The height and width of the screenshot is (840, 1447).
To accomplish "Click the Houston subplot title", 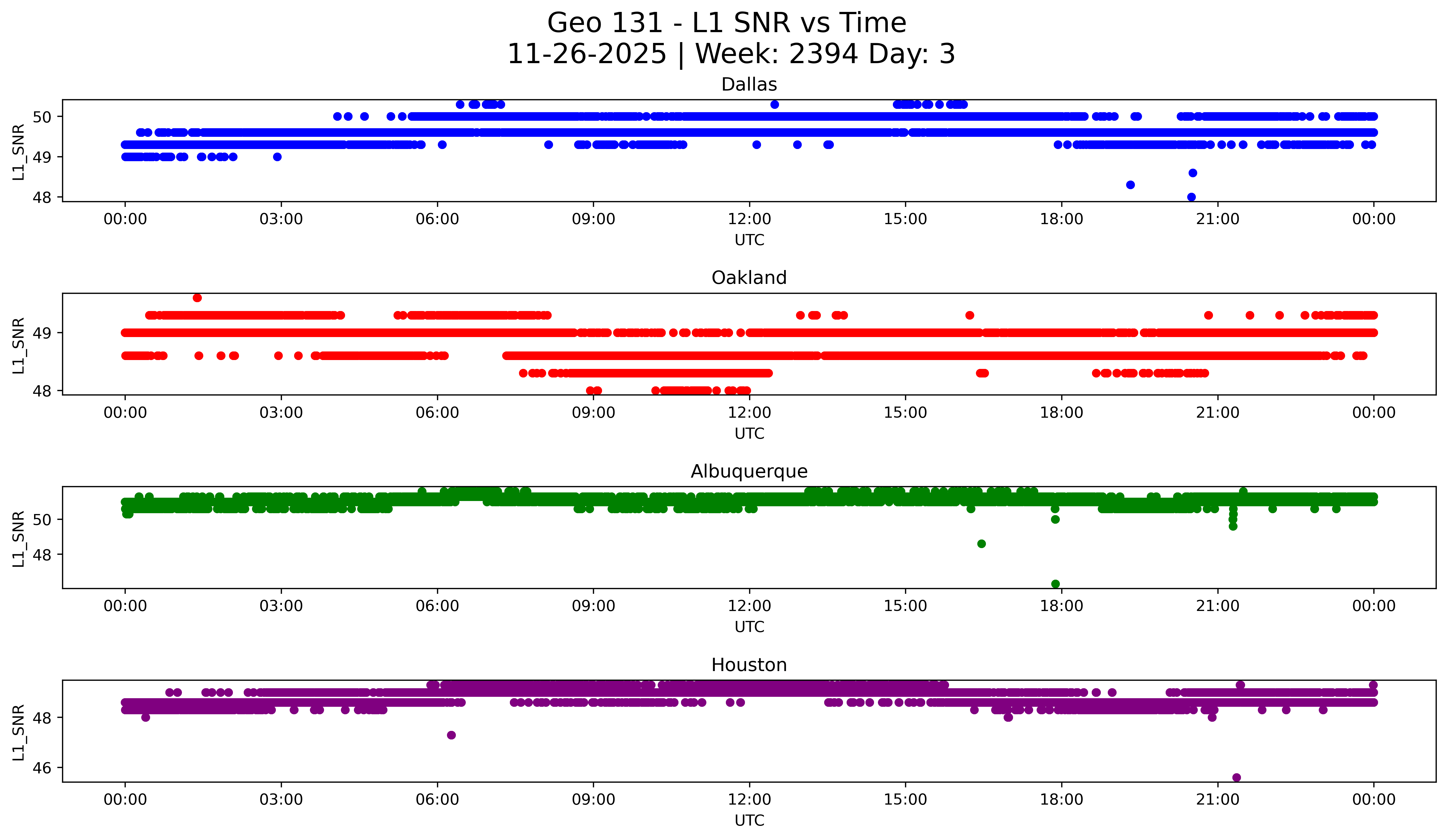I will click(749, 665).
